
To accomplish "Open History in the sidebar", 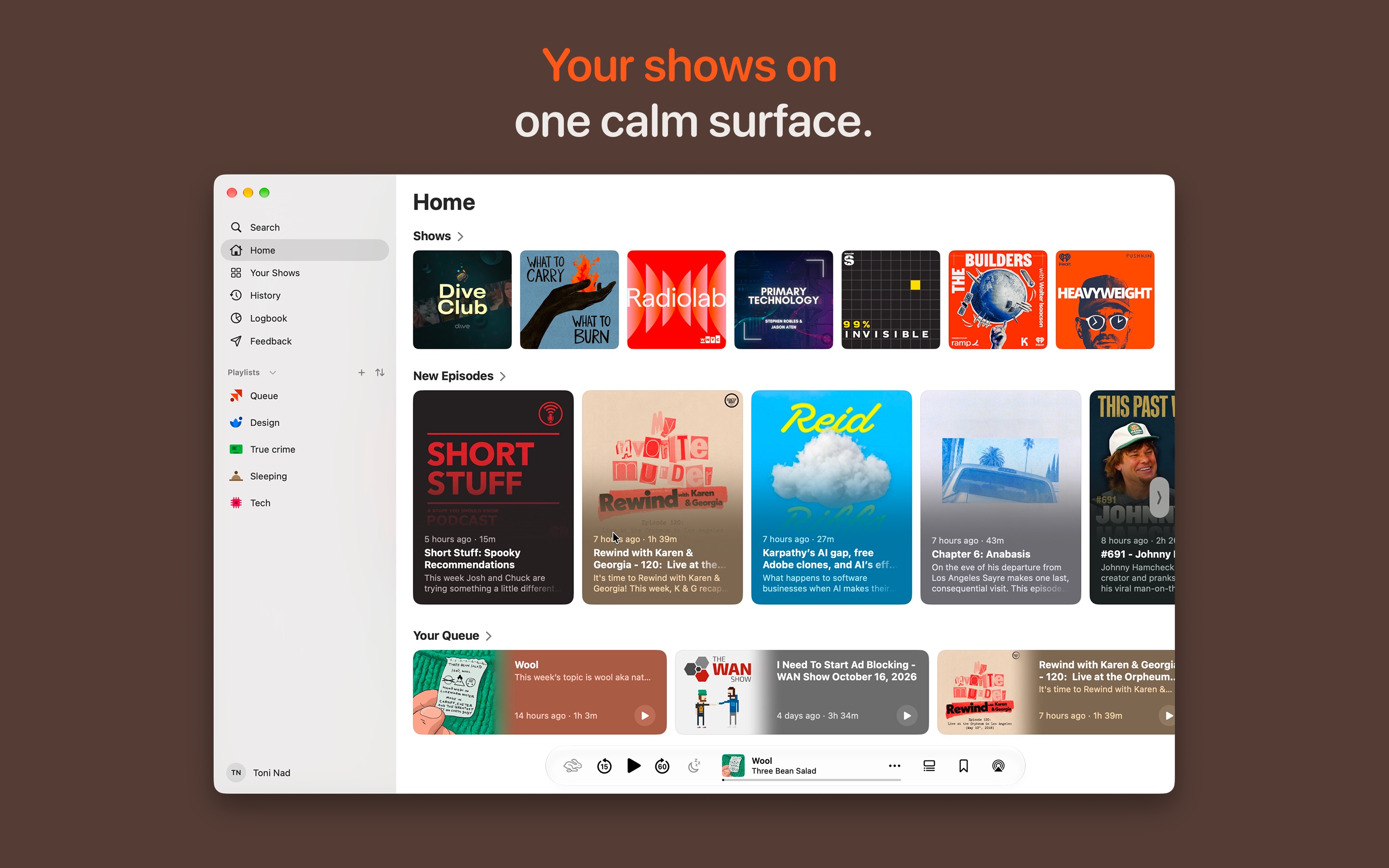I will (x=304, y=295).
